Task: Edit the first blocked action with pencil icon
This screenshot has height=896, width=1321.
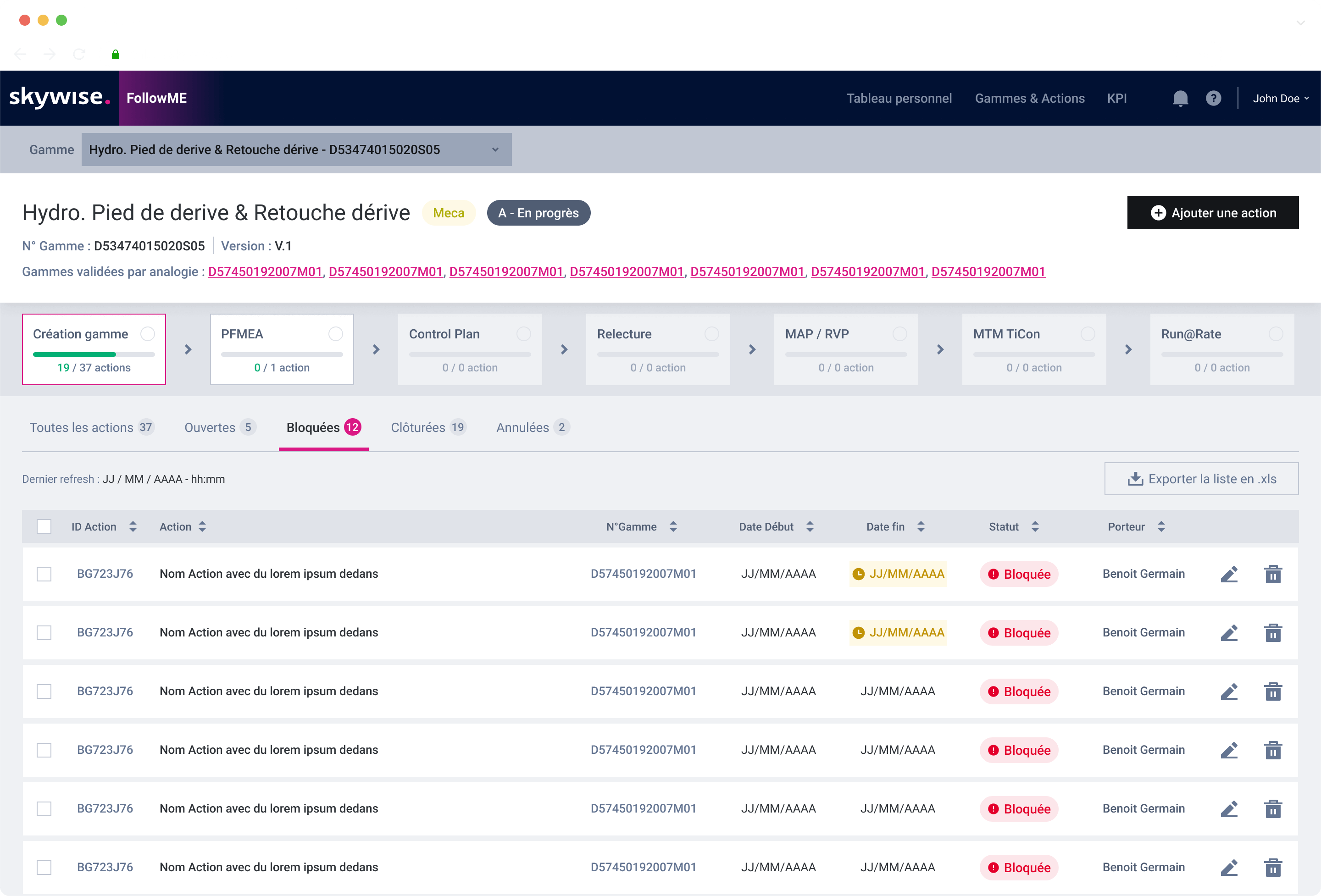Action: [x=1229, y=574]
